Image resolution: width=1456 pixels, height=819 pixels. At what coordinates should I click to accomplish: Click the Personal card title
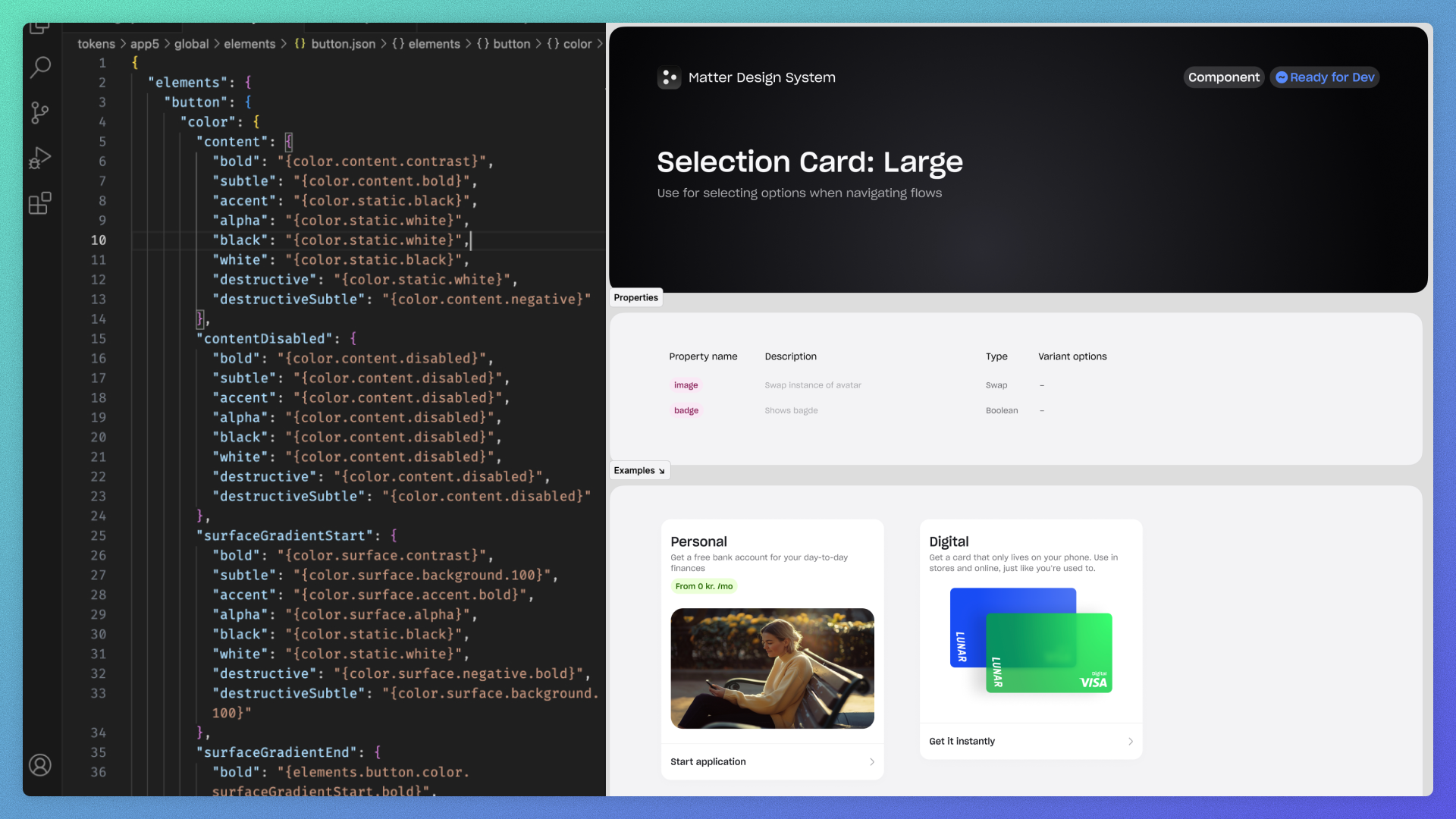(698, 541)
